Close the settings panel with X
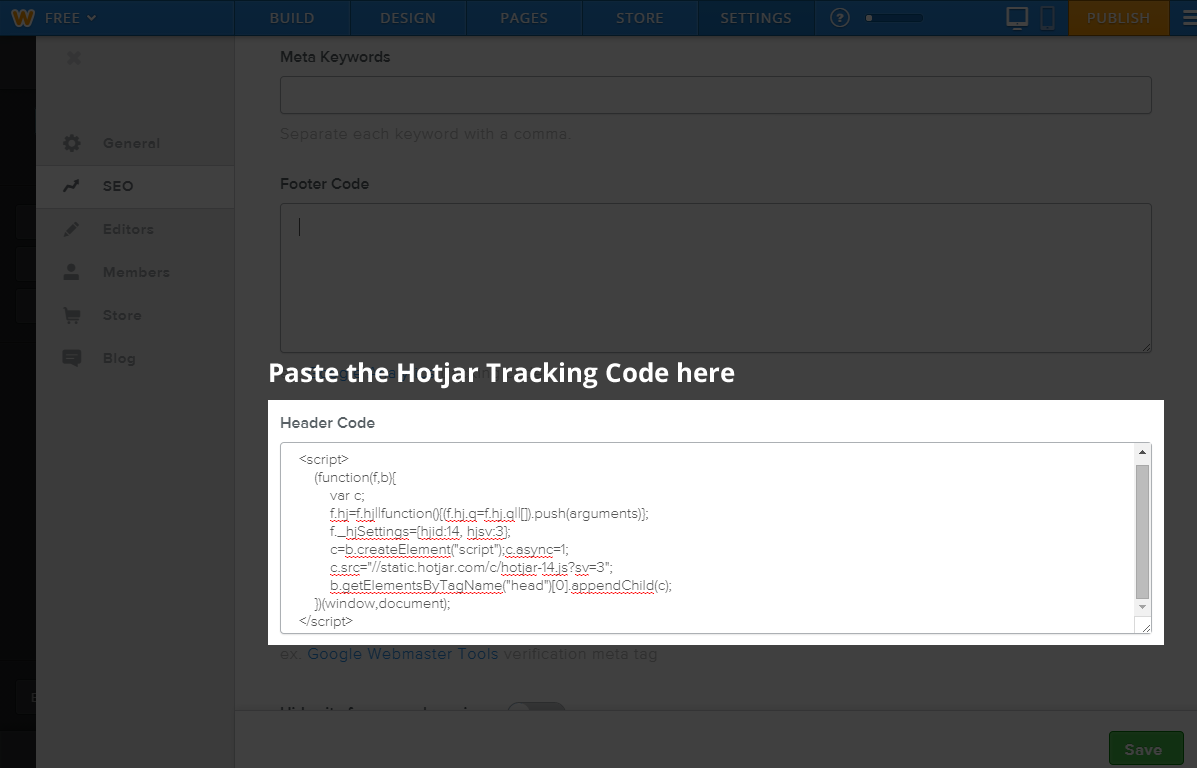 click(73, 58)
